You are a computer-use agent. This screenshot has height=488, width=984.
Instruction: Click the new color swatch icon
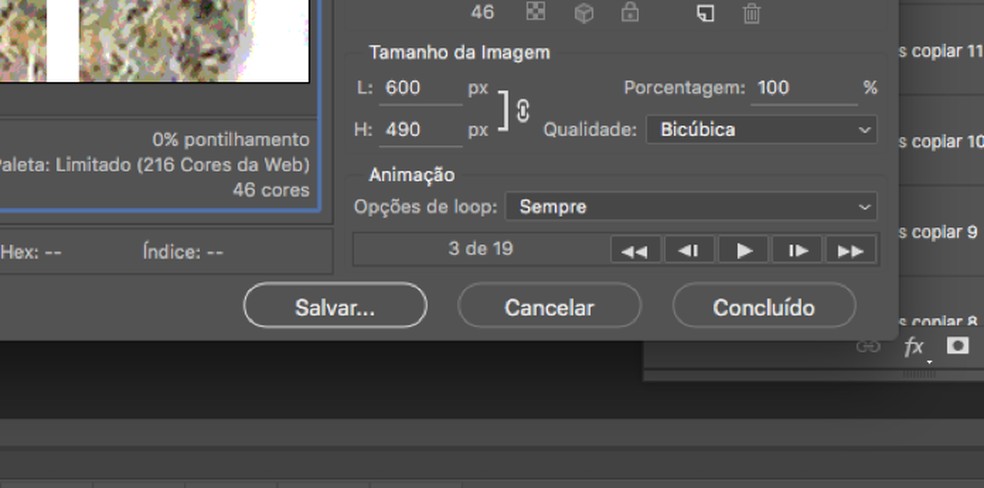click(706, 13)
